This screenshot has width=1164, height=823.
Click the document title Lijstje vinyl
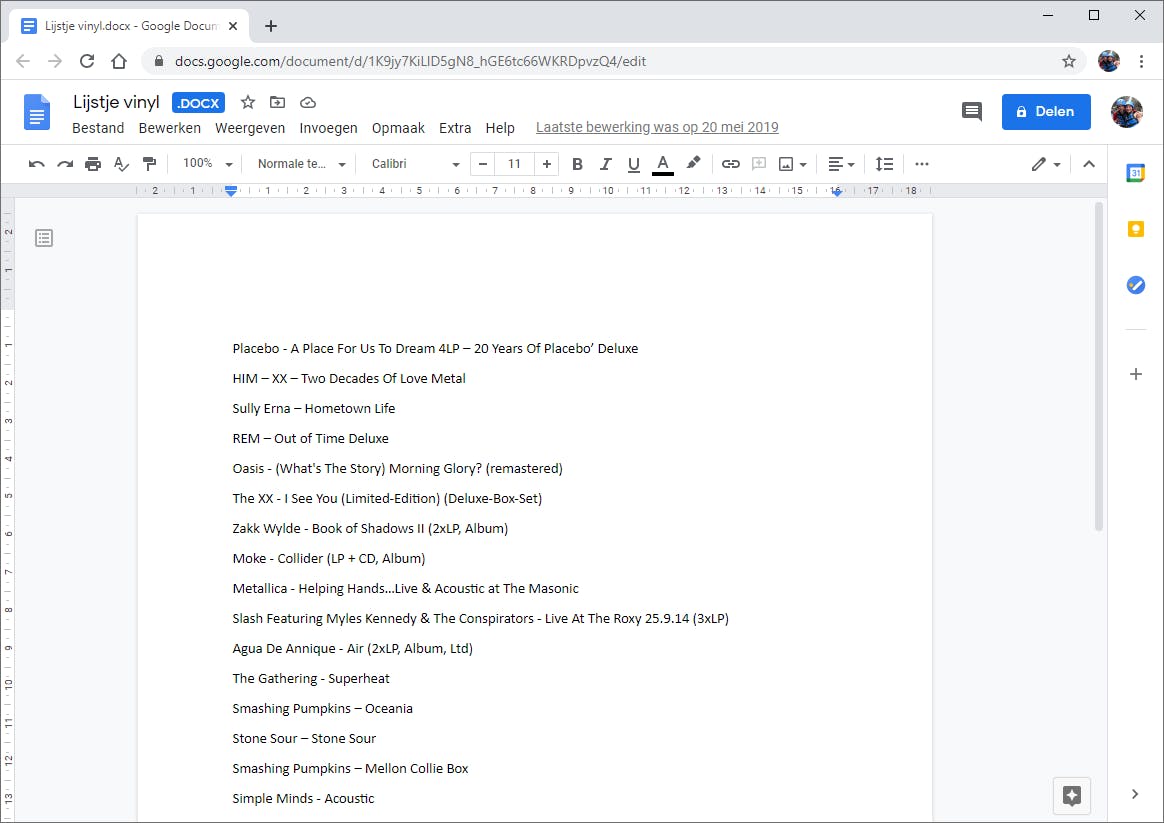[x=116, y=102]
